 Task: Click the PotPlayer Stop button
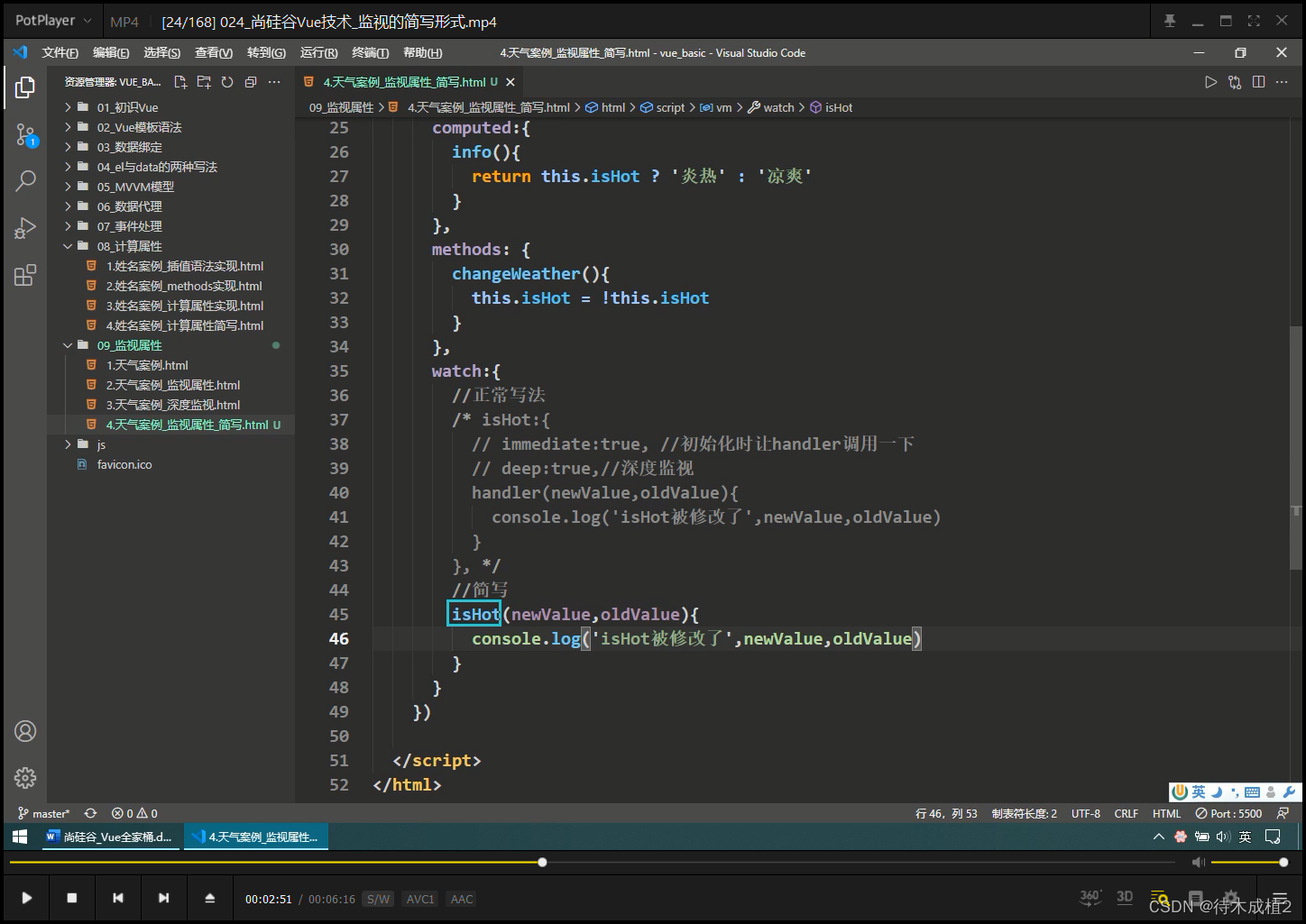point(72,898)
